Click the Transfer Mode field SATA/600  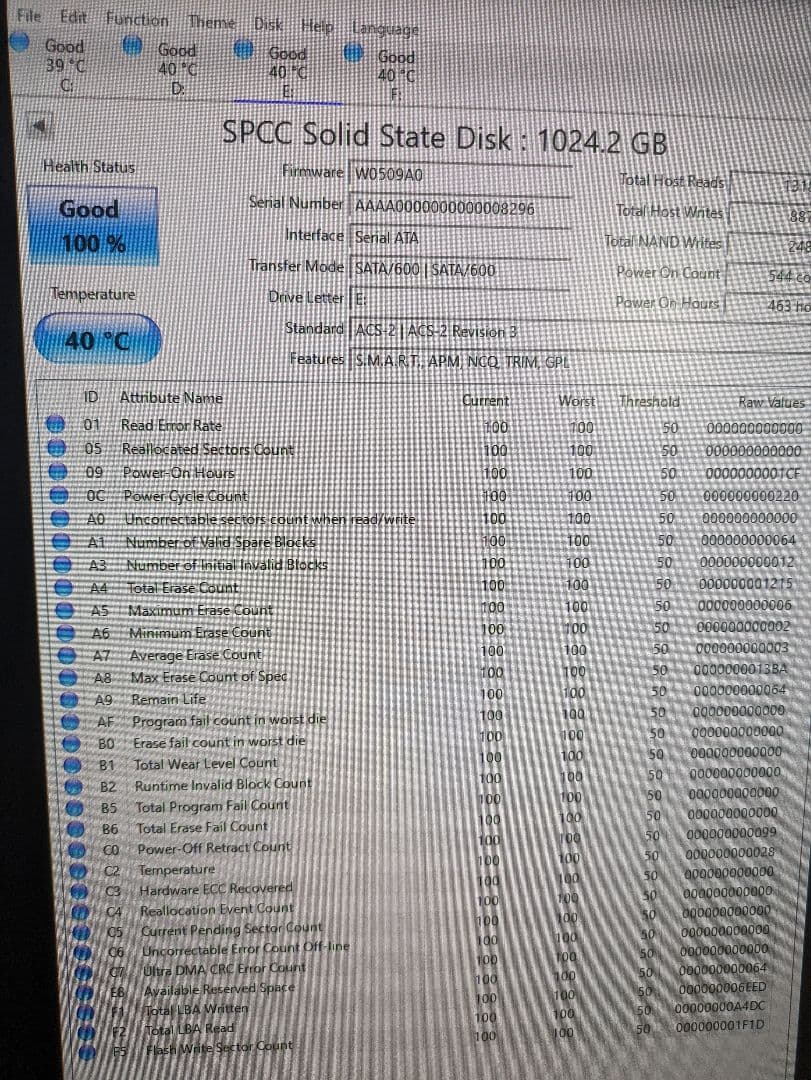[x=460, y=269]
